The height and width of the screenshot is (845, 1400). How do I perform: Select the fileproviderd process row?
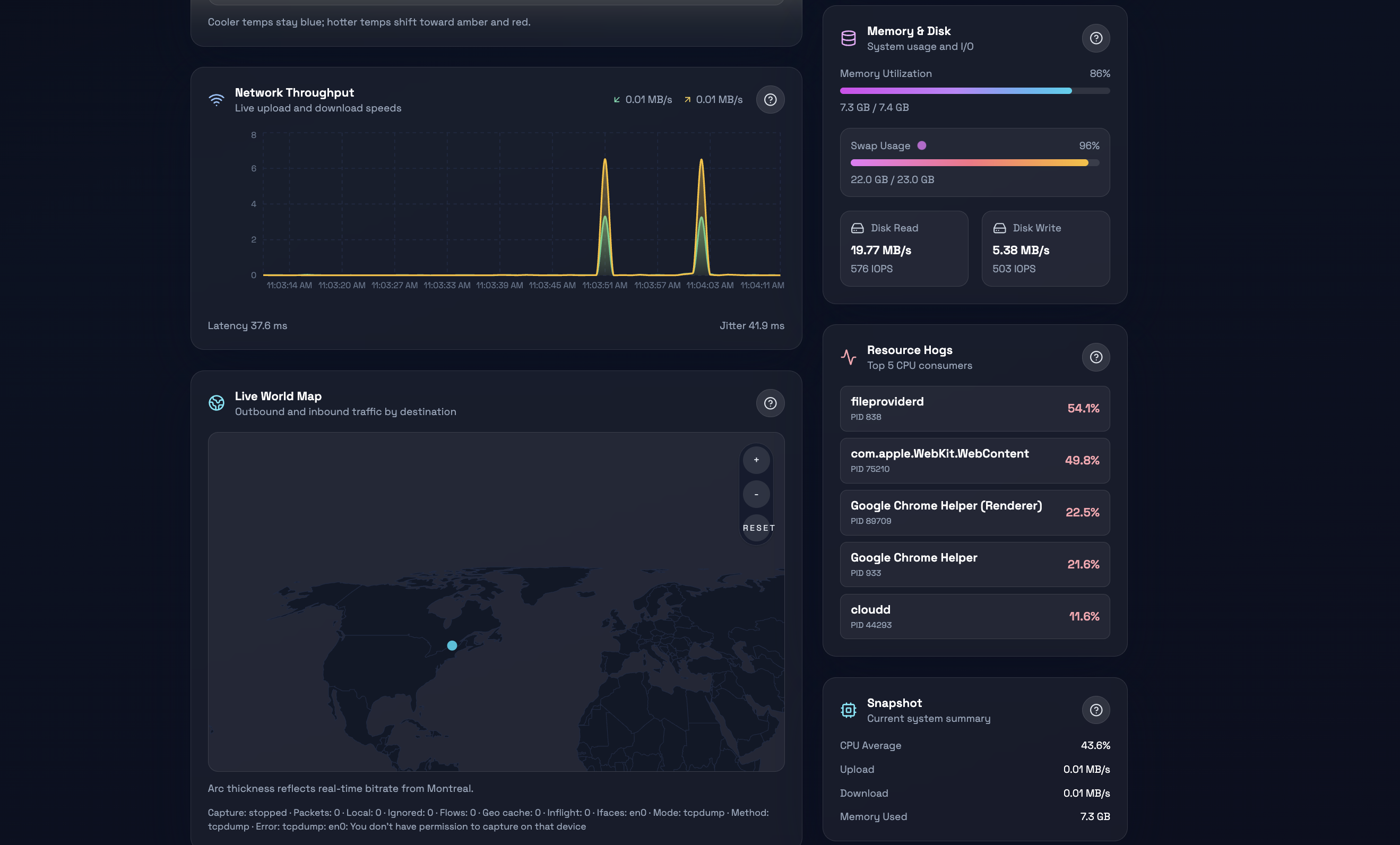974,408
